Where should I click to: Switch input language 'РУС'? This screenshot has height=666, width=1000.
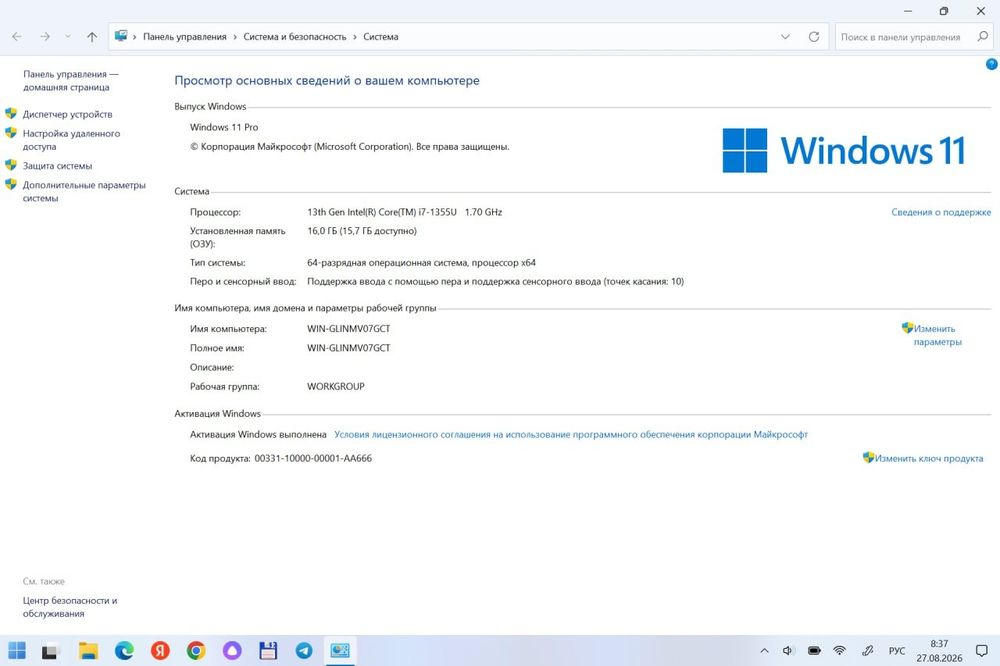click(897, 651)
